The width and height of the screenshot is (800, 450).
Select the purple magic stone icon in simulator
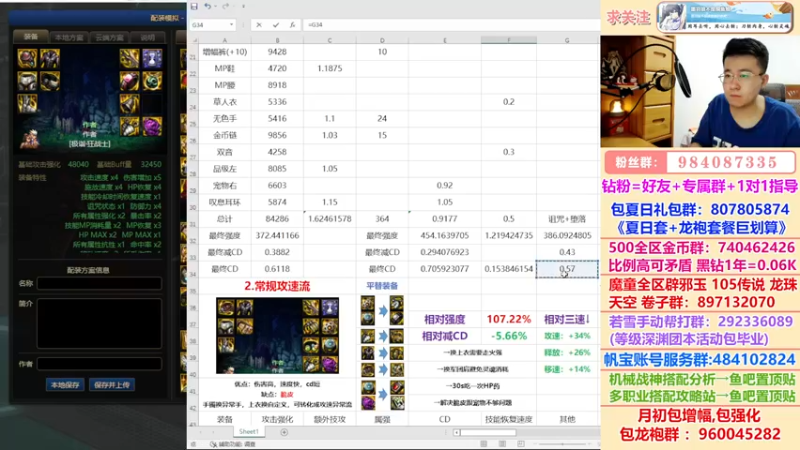(x=152, y=126)
